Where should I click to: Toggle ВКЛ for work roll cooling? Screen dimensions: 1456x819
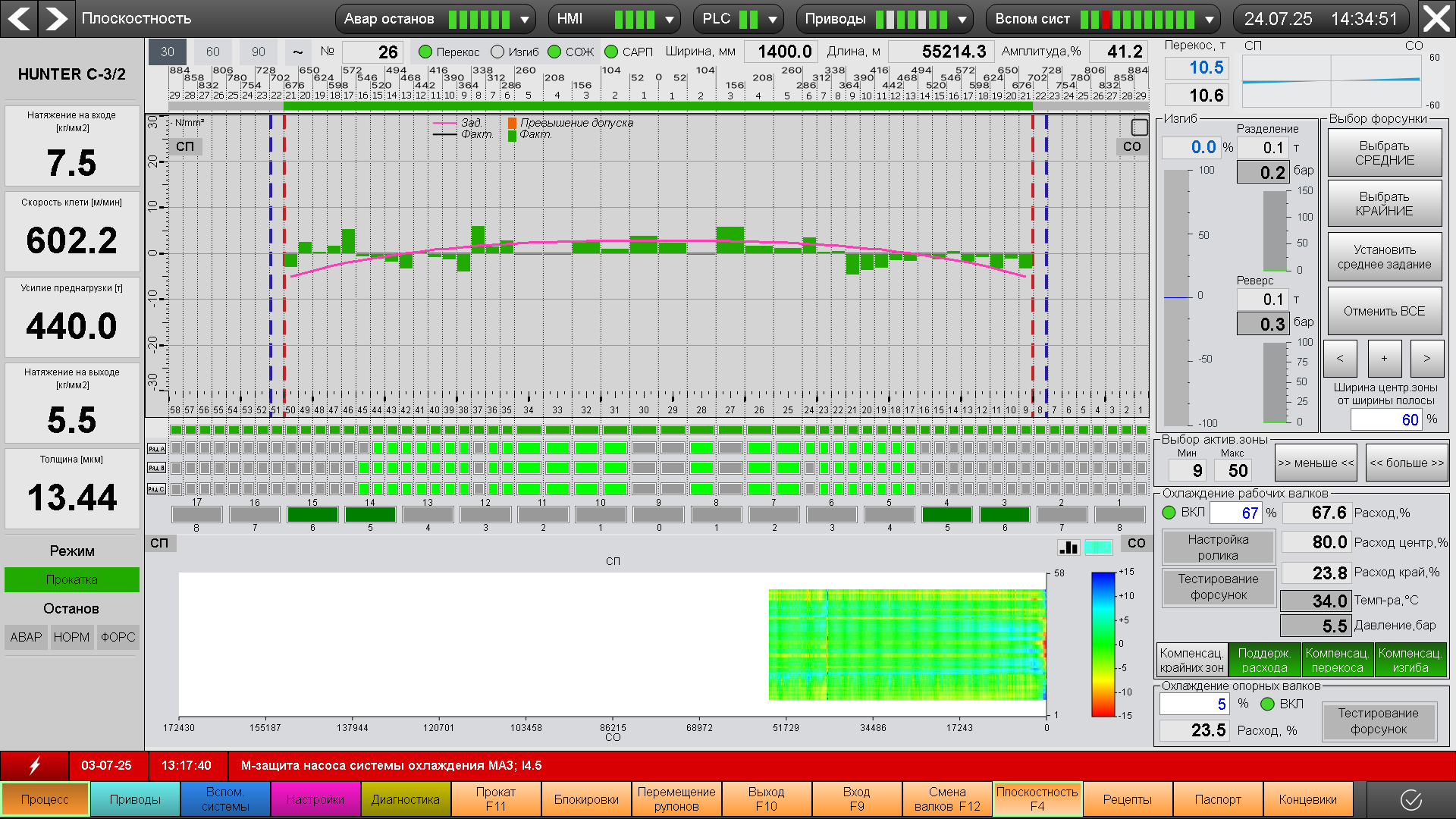coord(1169,513)
